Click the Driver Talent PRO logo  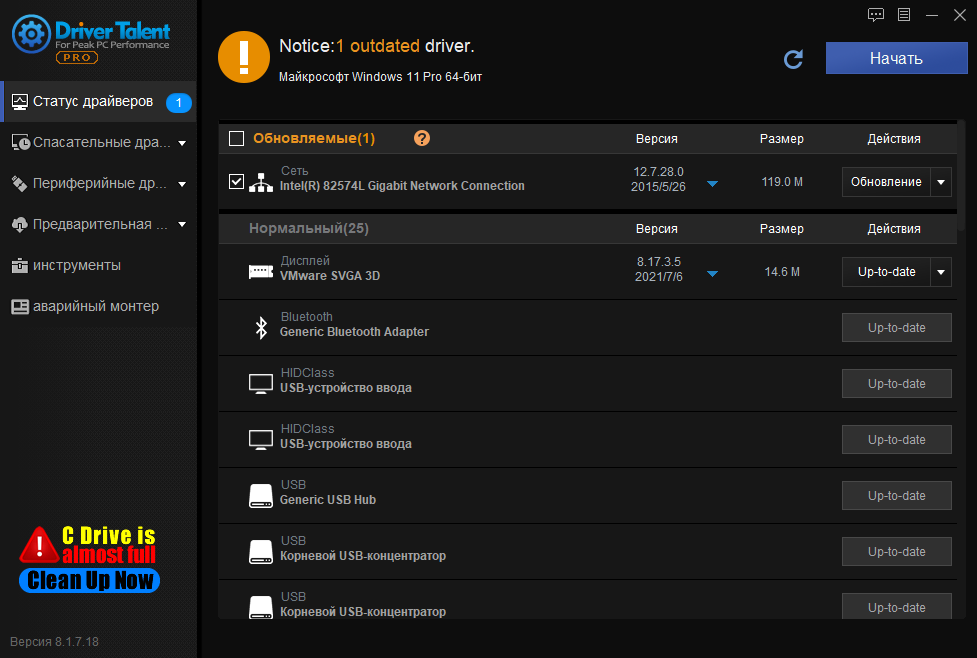coord(92,39)
